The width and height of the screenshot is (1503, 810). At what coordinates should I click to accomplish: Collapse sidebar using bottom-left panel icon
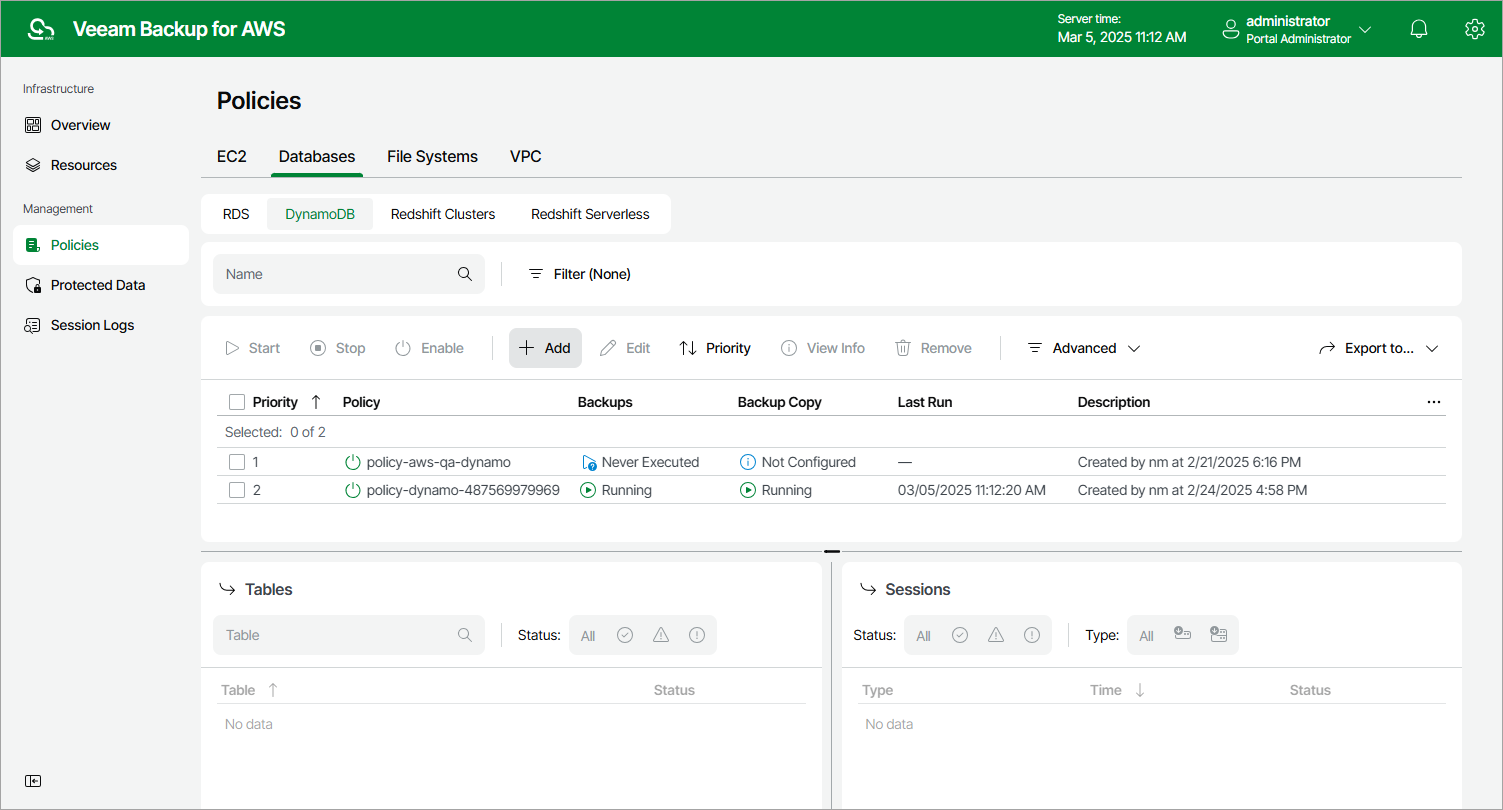pyautogui.click(x=33, y=781)
